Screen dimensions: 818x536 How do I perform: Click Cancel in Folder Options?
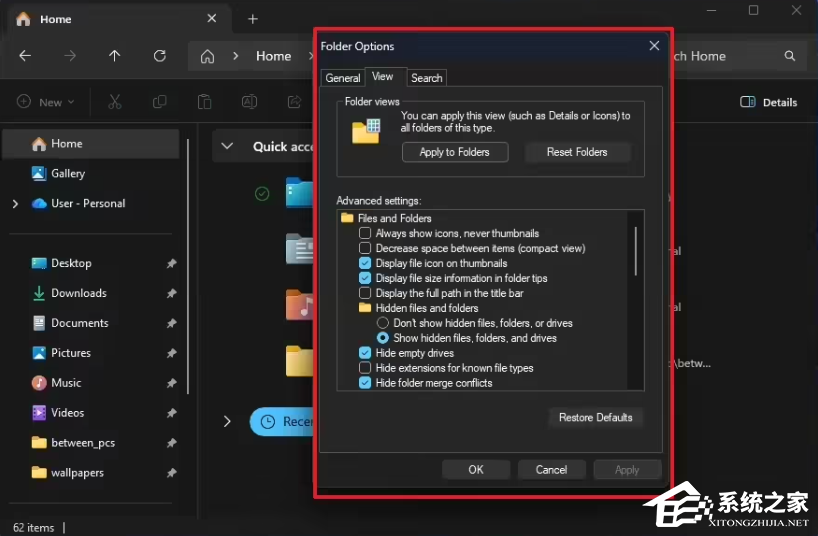click(551, 470)
